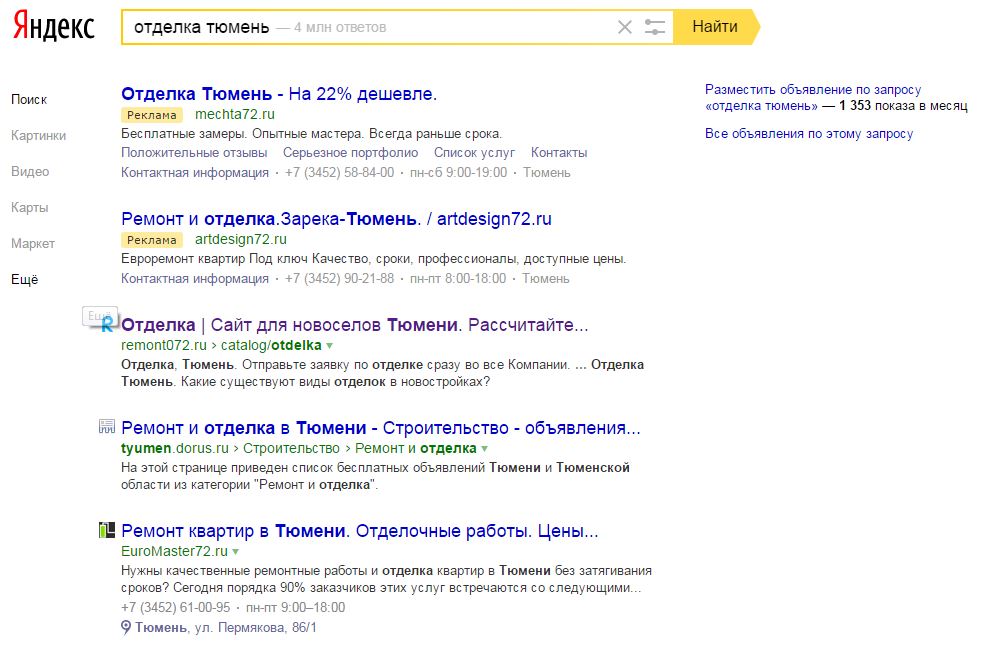
Task: Click the Реклама label under artdesign72.ru ad
Action: click(152, 240)
